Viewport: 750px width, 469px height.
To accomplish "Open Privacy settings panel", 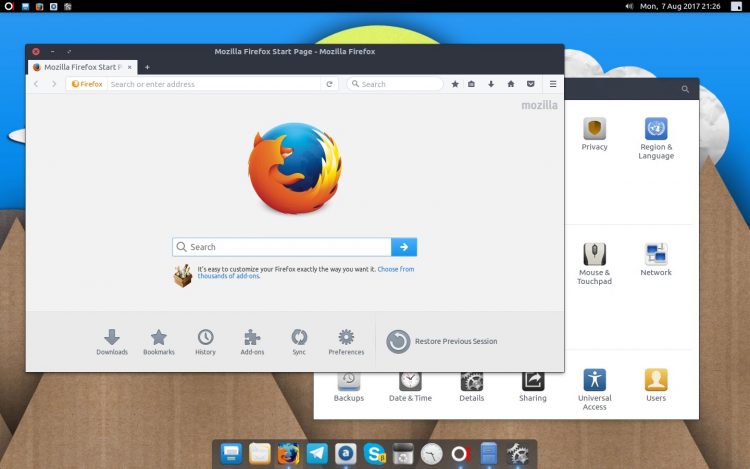I will 594,134.
